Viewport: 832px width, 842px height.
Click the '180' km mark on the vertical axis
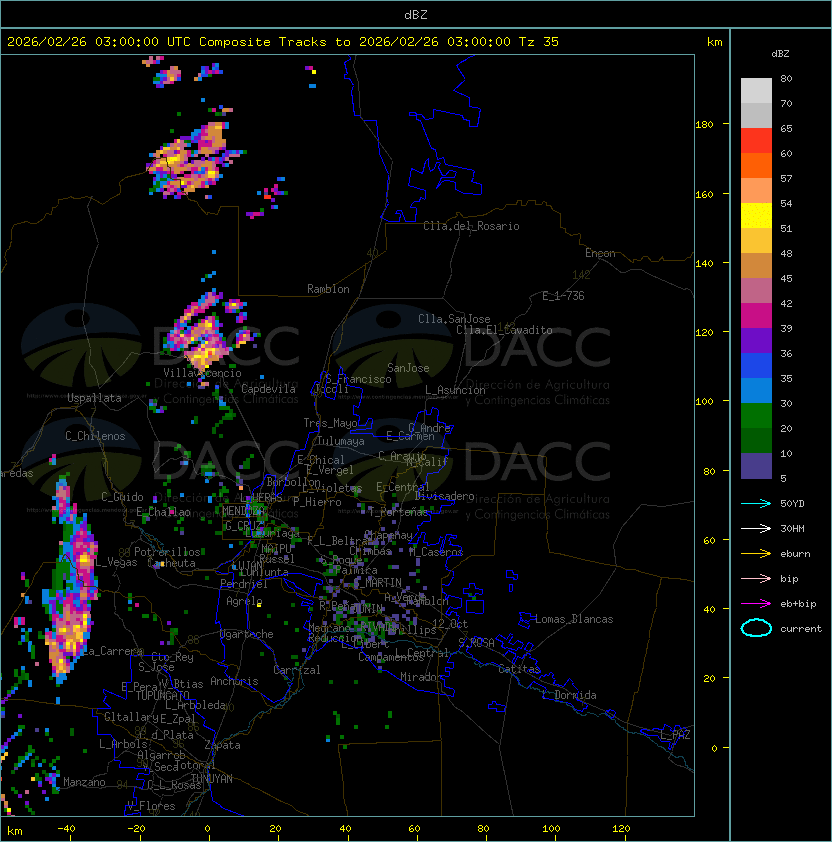704,125
